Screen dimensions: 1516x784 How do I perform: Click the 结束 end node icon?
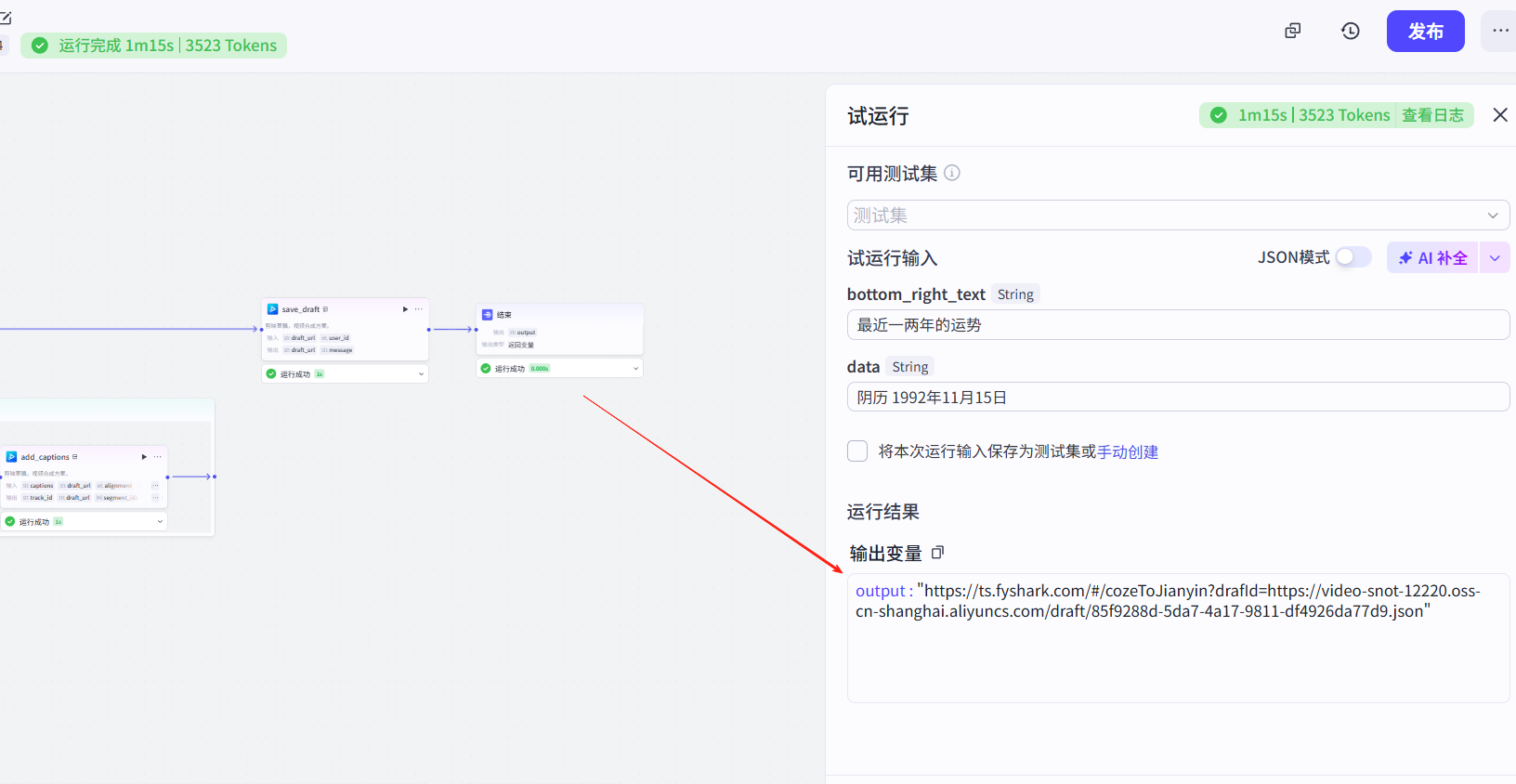click(x=487, y=315)
